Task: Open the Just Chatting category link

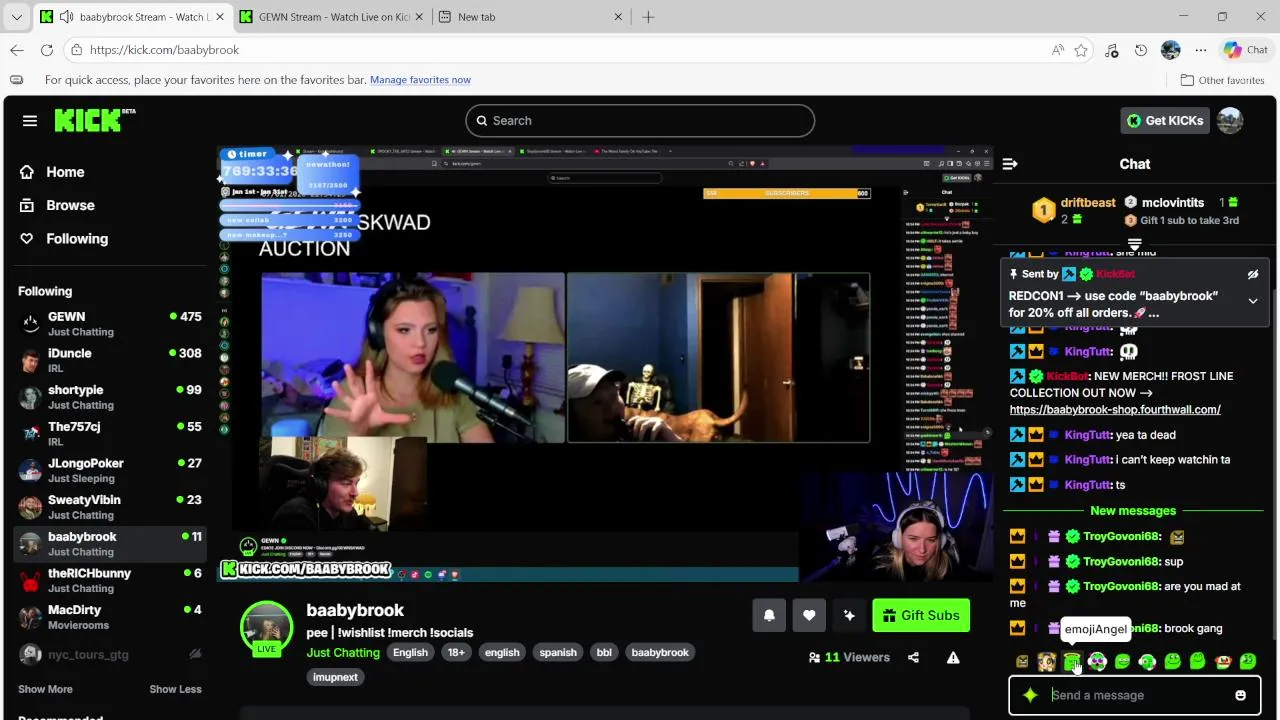Action: [343, 652]
